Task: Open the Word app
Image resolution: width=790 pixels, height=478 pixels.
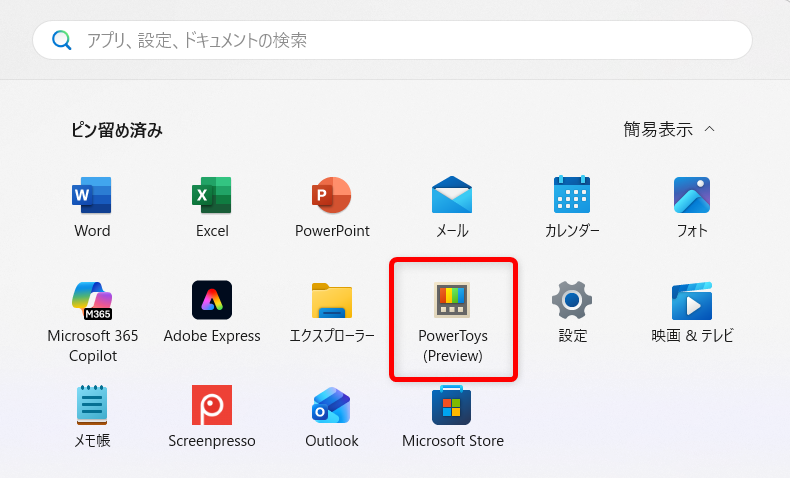Action: [92, 207]
